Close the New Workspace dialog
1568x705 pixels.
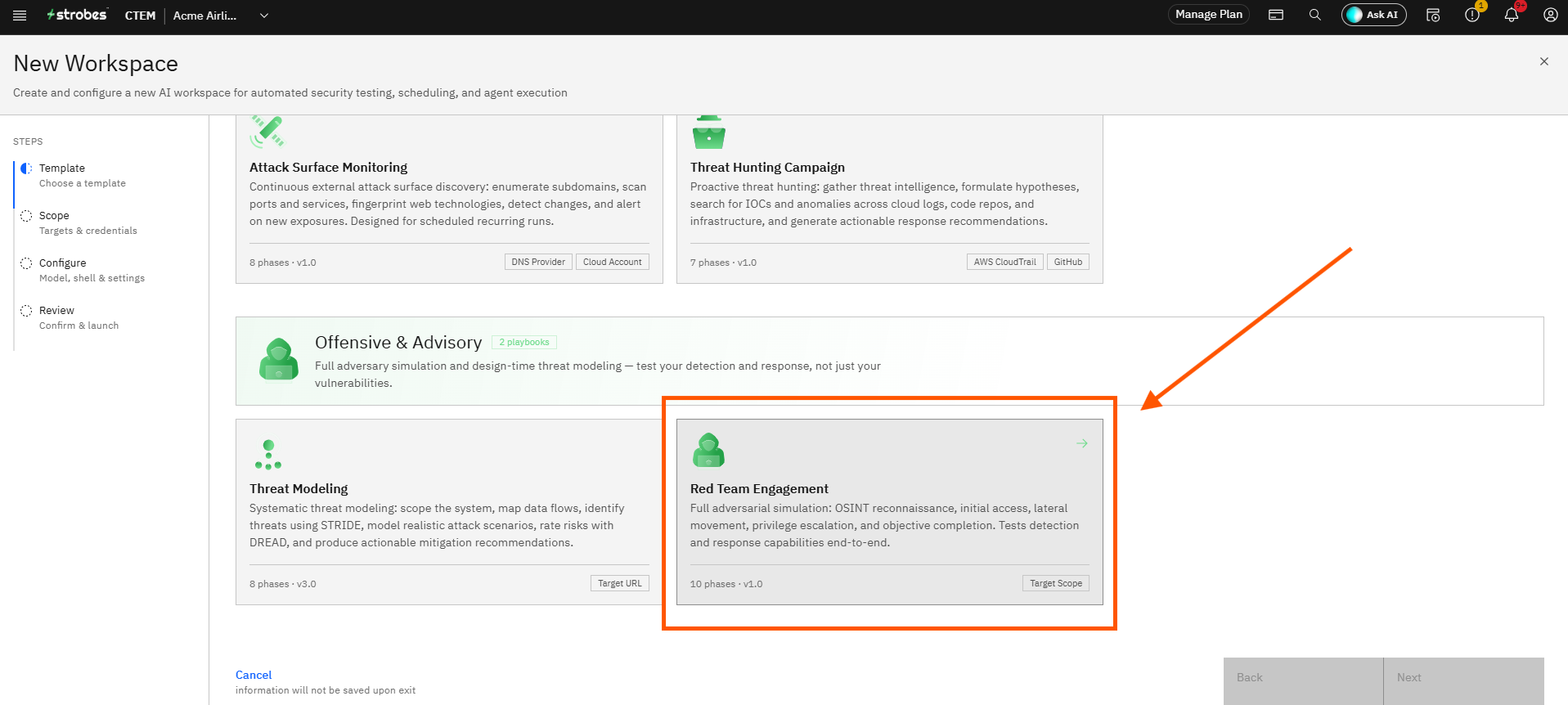(x=1544, y=61)
